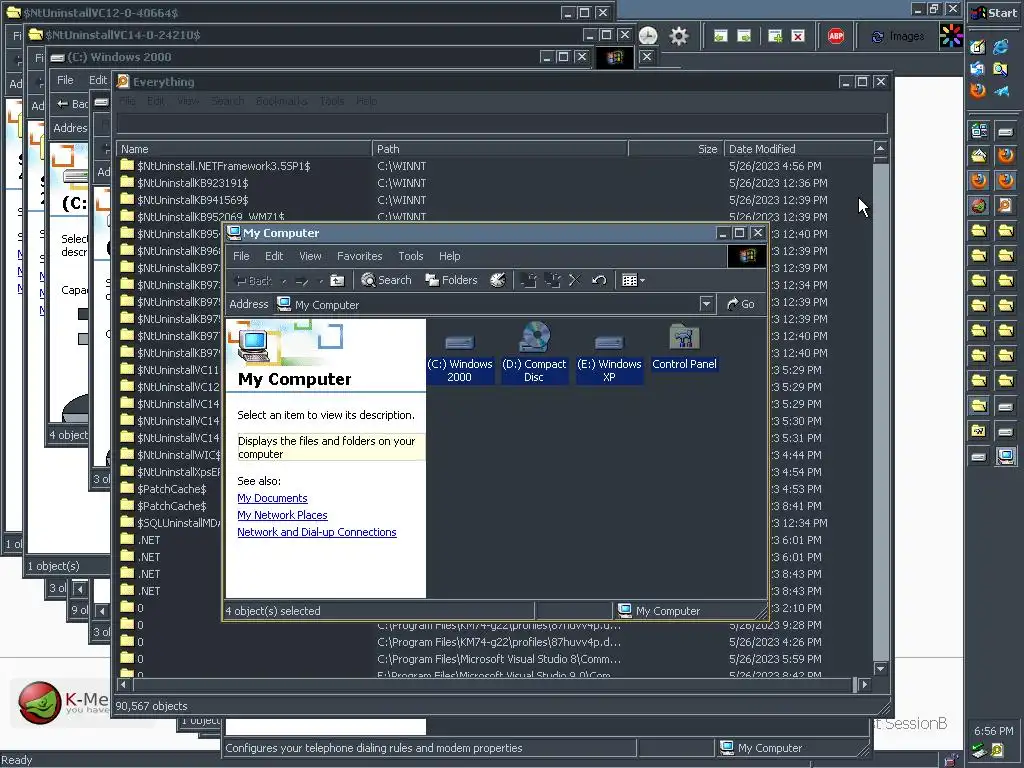Open the (D:) Compact Disc drive icon
The image size is (1024, 768).
[534, 353]
